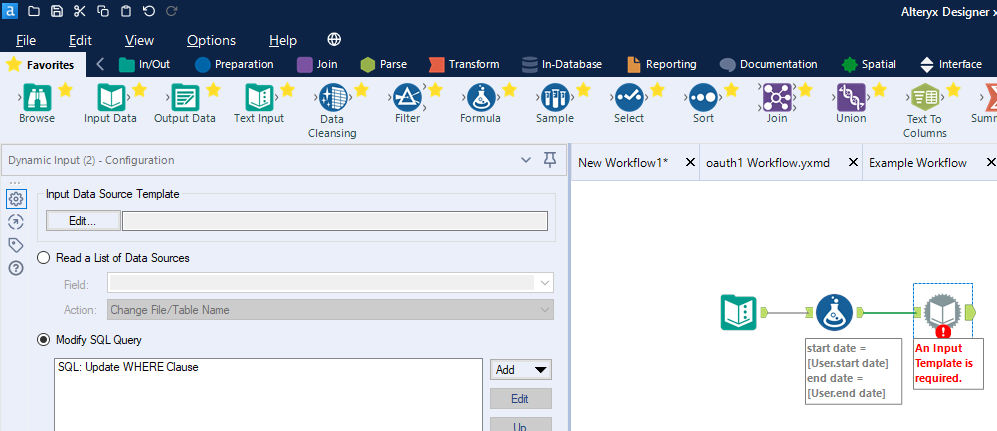Open the File menu
Image resolution: width=997 pixels, height=431 pixels.
coord(26,40)
